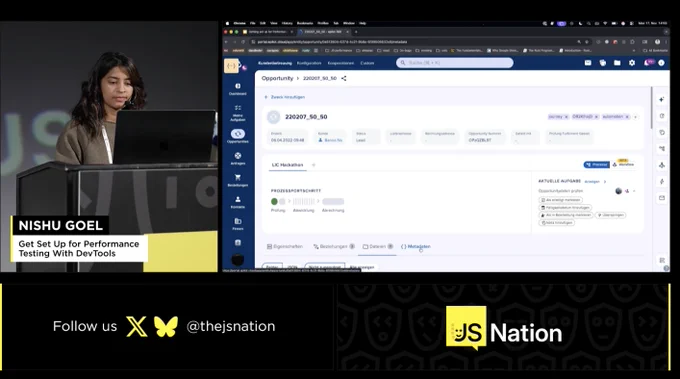Click the info icon in app header

[x=661, y=63]
